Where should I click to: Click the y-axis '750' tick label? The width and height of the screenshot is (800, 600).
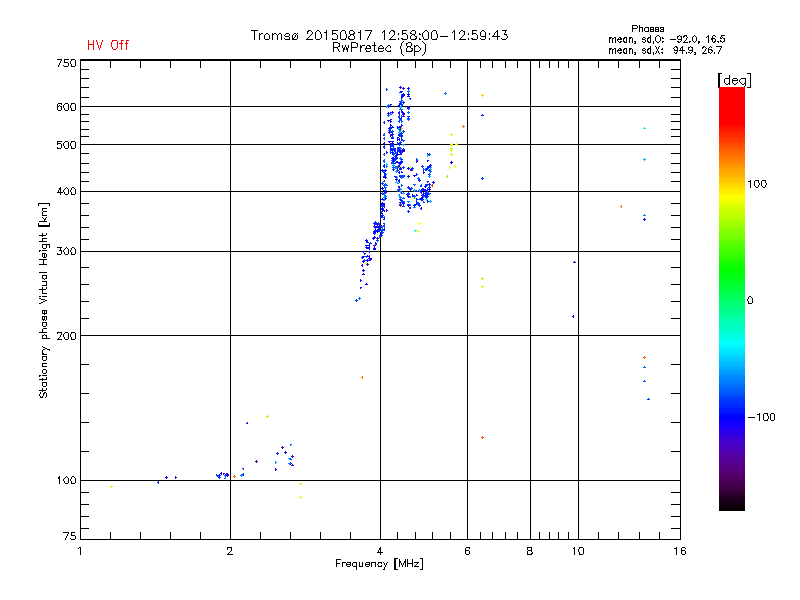click(x=66, y=63)
